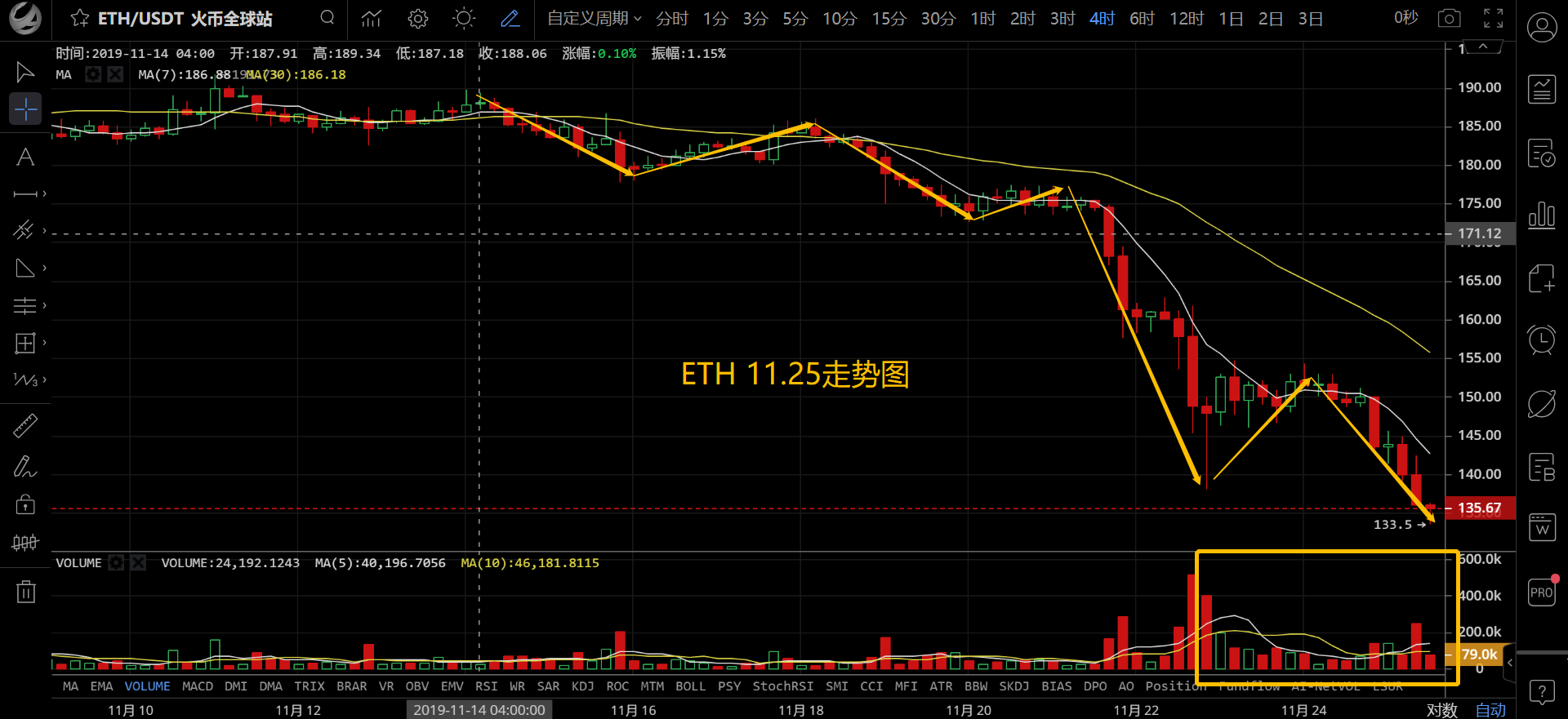Viewport: 1568px width, 719px height.
Task: Select the horizontal segment line tool
Action: [x=25, y=194]
